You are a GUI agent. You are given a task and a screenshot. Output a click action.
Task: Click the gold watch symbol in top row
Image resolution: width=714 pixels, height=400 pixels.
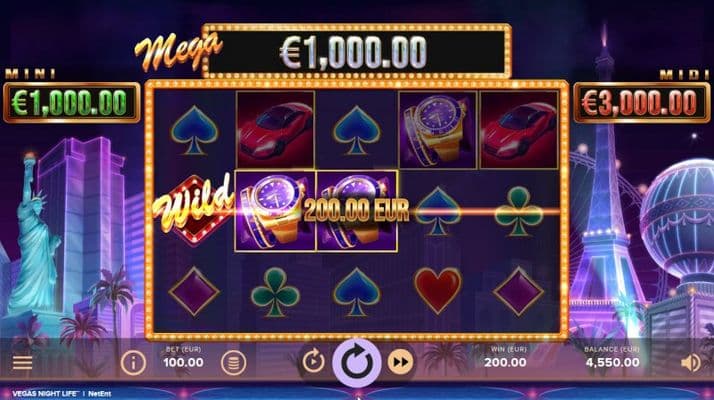[438, 130]
